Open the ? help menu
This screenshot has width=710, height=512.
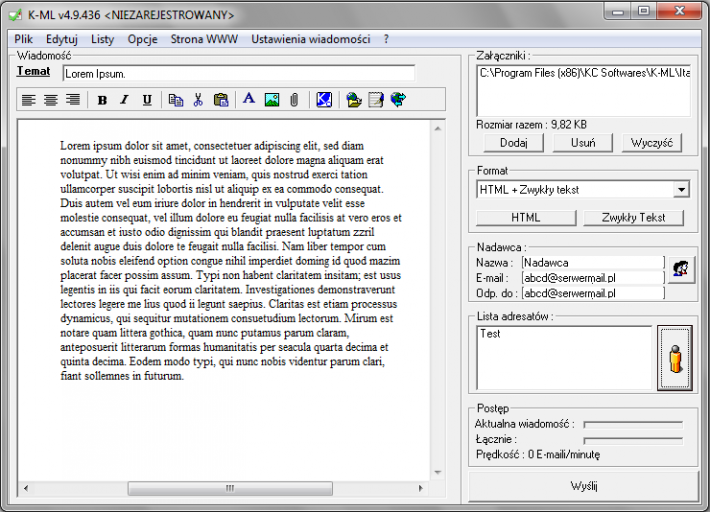coord(386,39)
